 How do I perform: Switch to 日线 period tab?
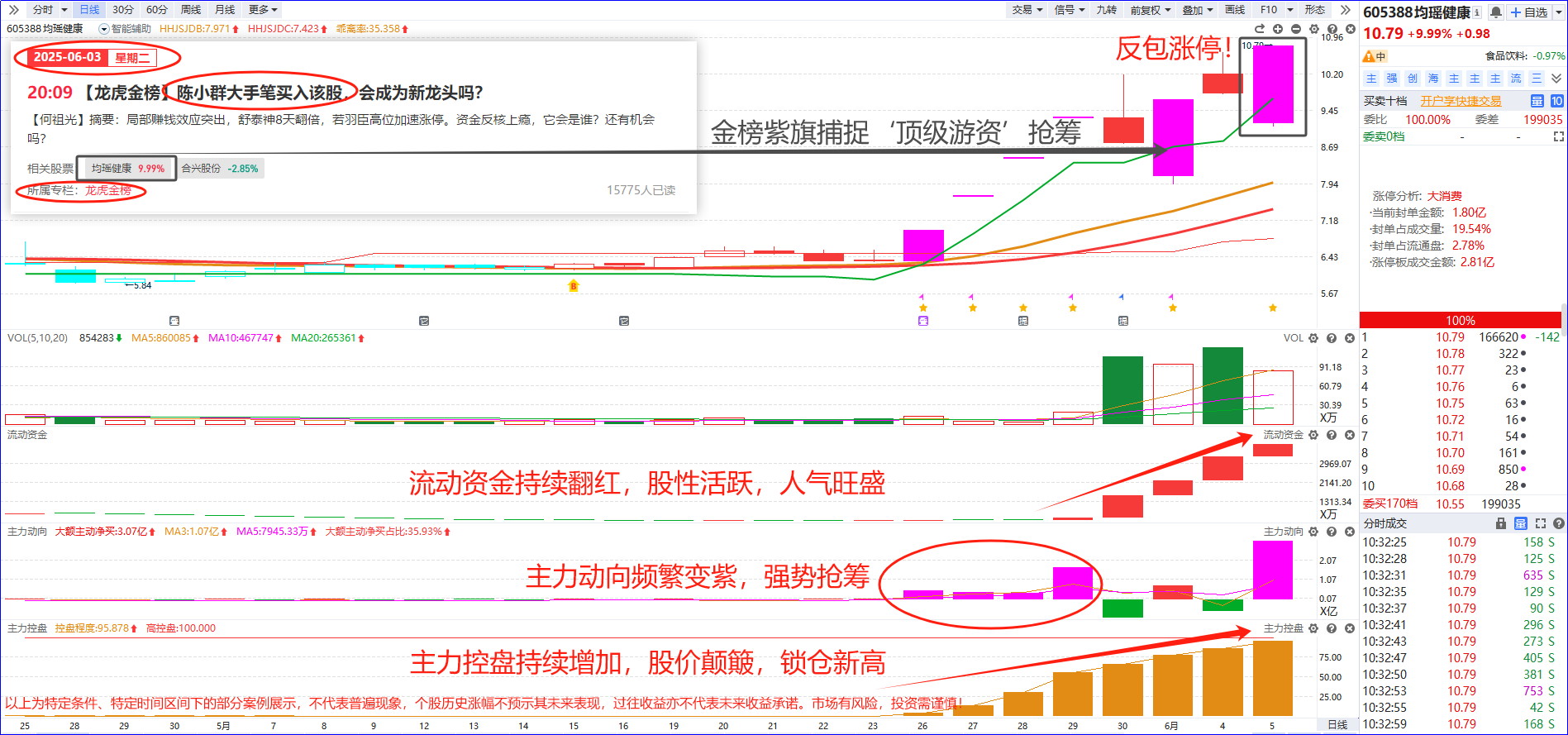coord(89,10)
